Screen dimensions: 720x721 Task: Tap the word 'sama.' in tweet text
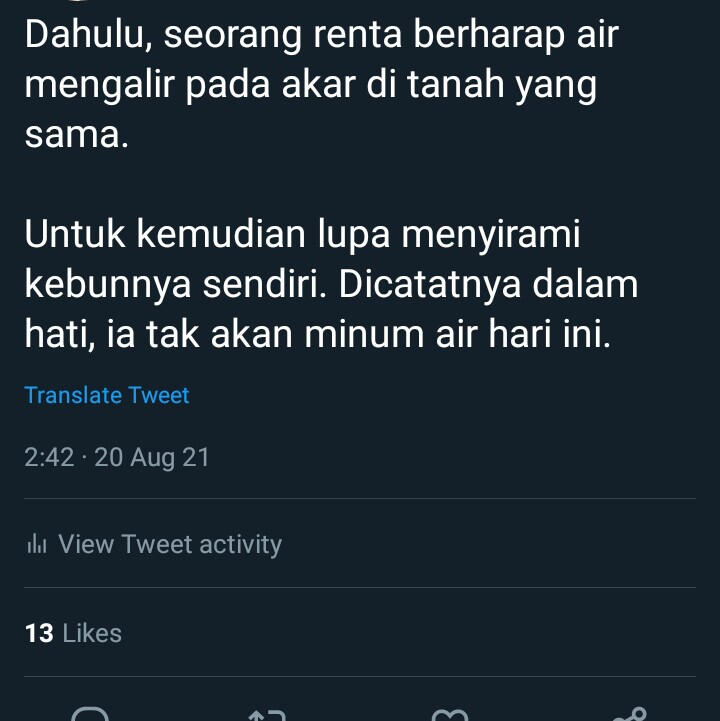click(76, 135)
